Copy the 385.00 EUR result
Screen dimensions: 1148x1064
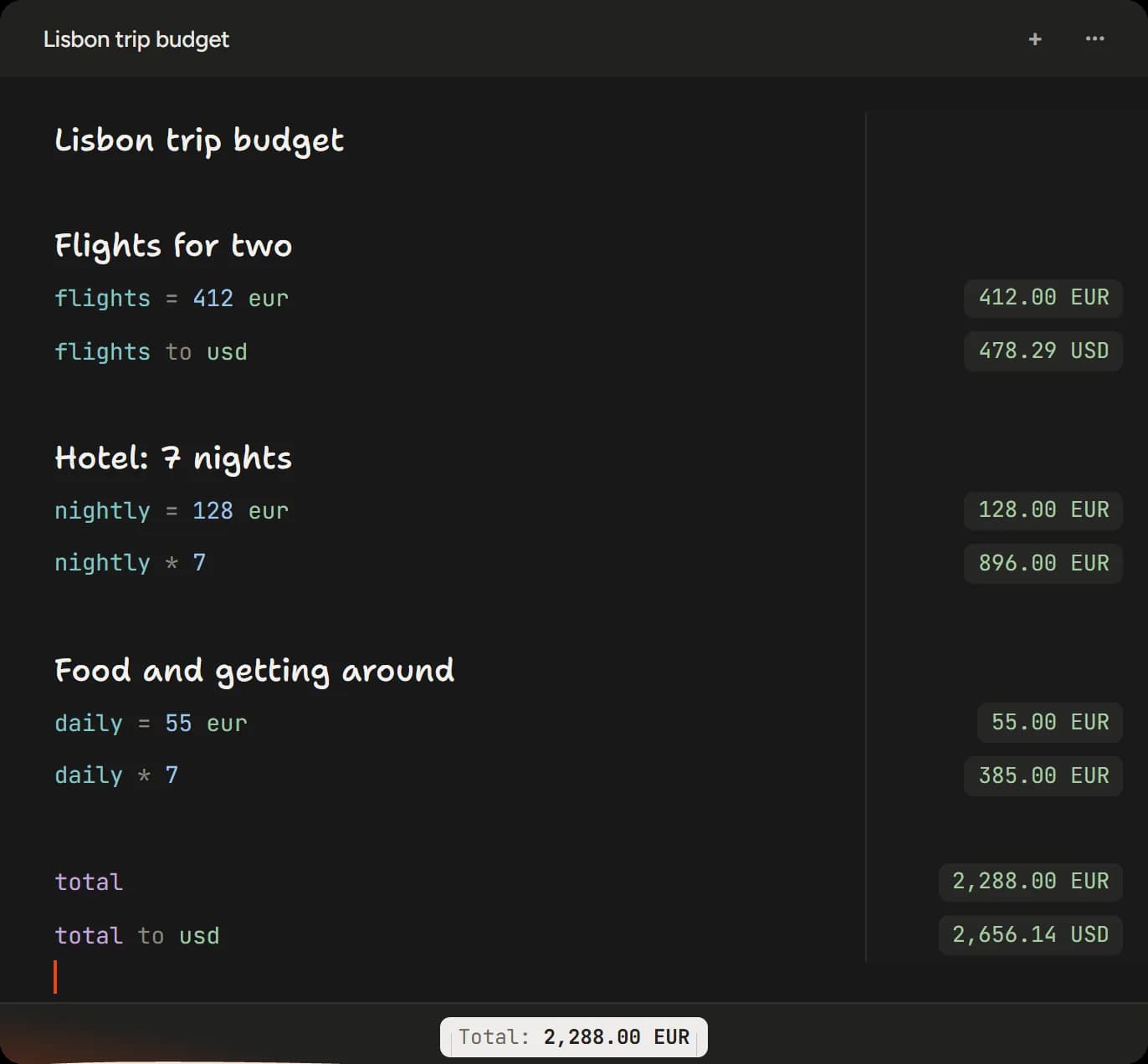[1043, 775]
